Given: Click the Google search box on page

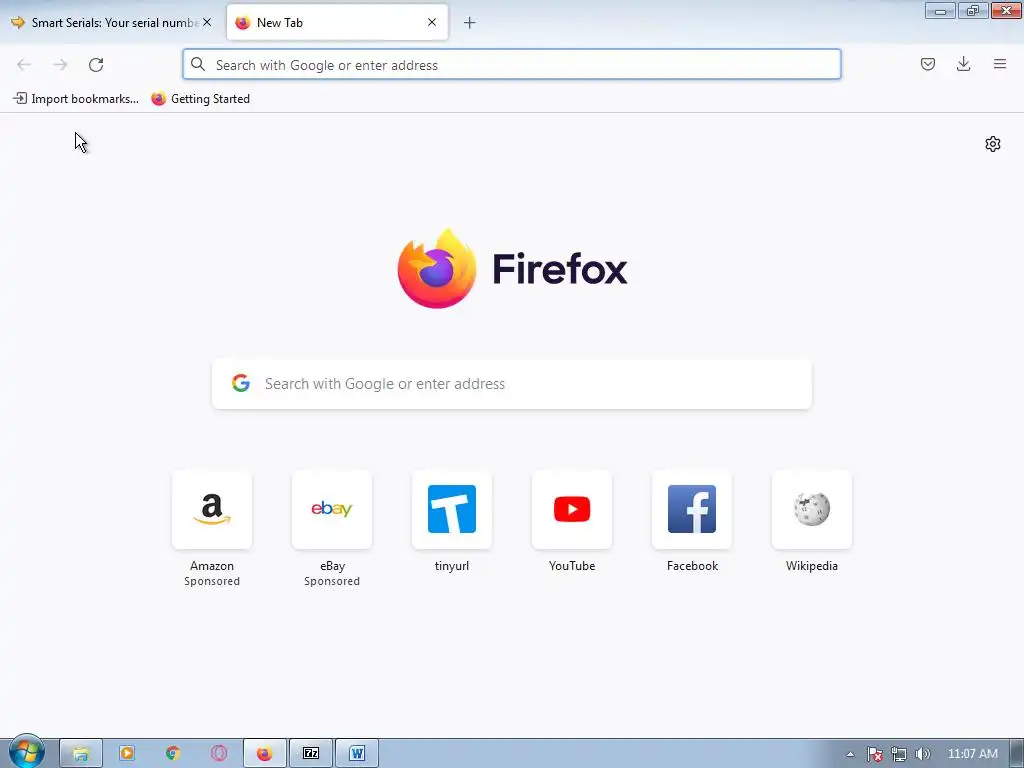Looking at the screenshot, I should [x=512, y=384].
